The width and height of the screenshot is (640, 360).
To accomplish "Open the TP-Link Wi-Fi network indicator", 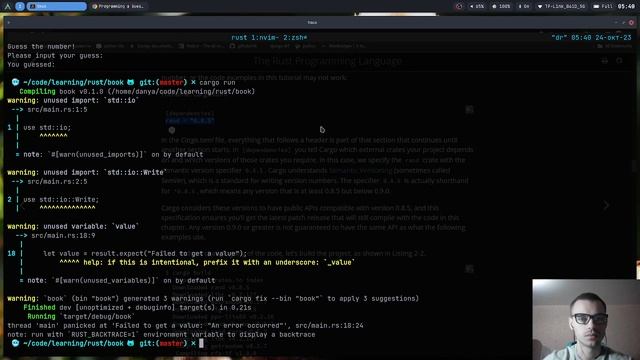I will 561,6.
